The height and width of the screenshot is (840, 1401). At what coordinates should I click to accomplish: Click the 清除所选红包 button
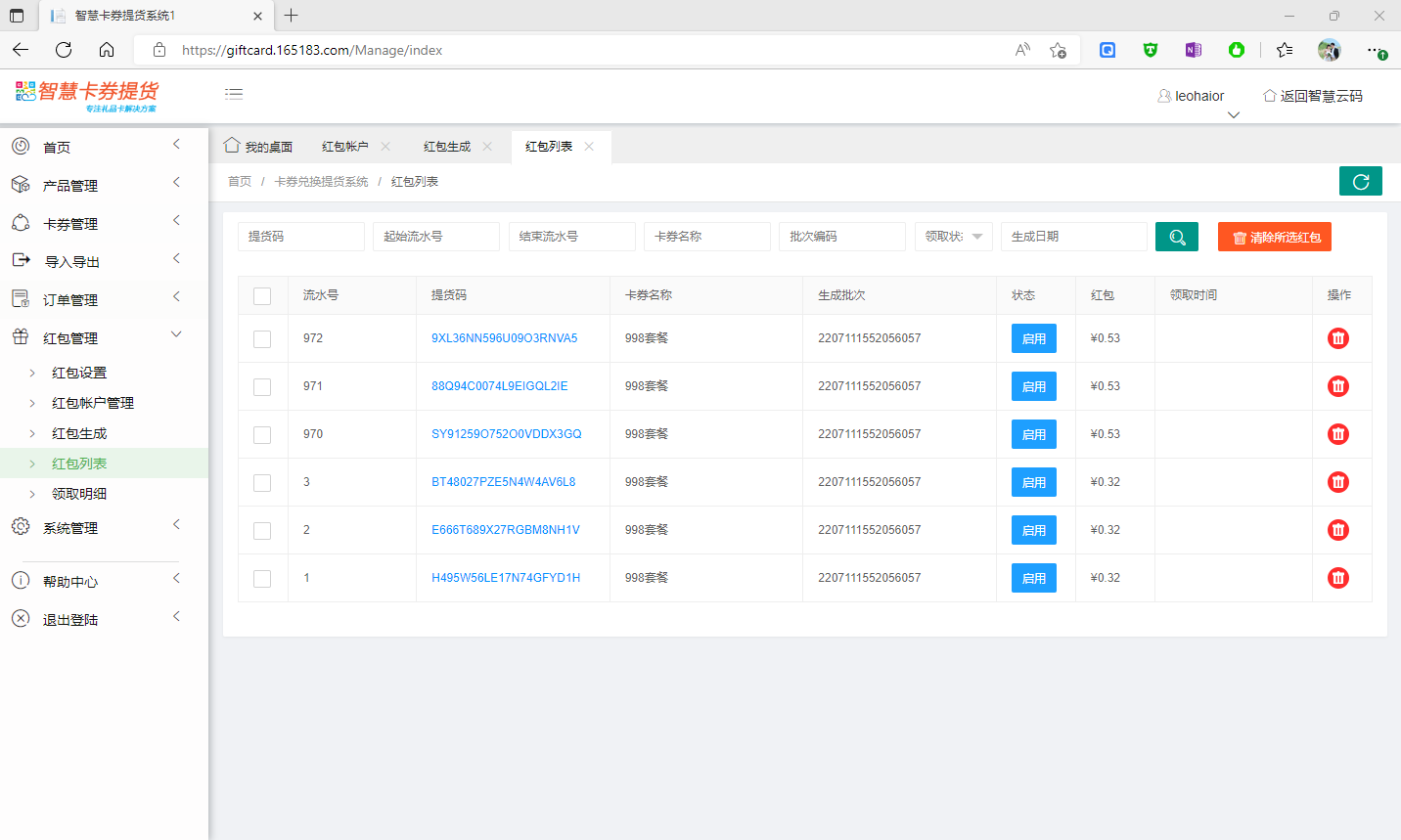tap(1274, 237)
